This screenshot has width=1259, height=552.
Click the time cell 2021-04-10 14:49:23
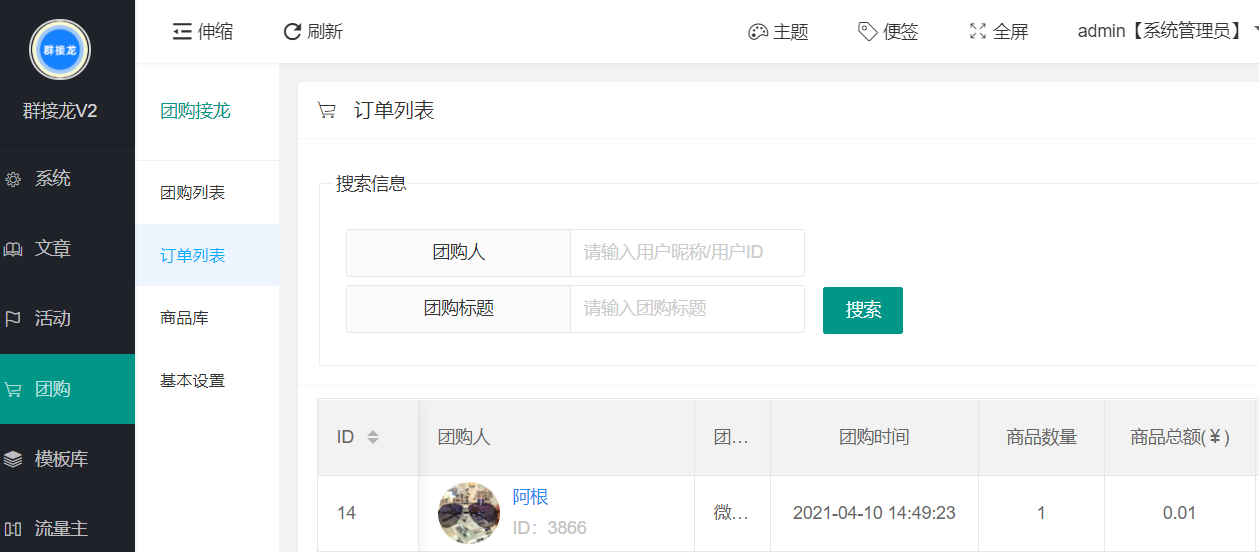[x=874, y=513]
